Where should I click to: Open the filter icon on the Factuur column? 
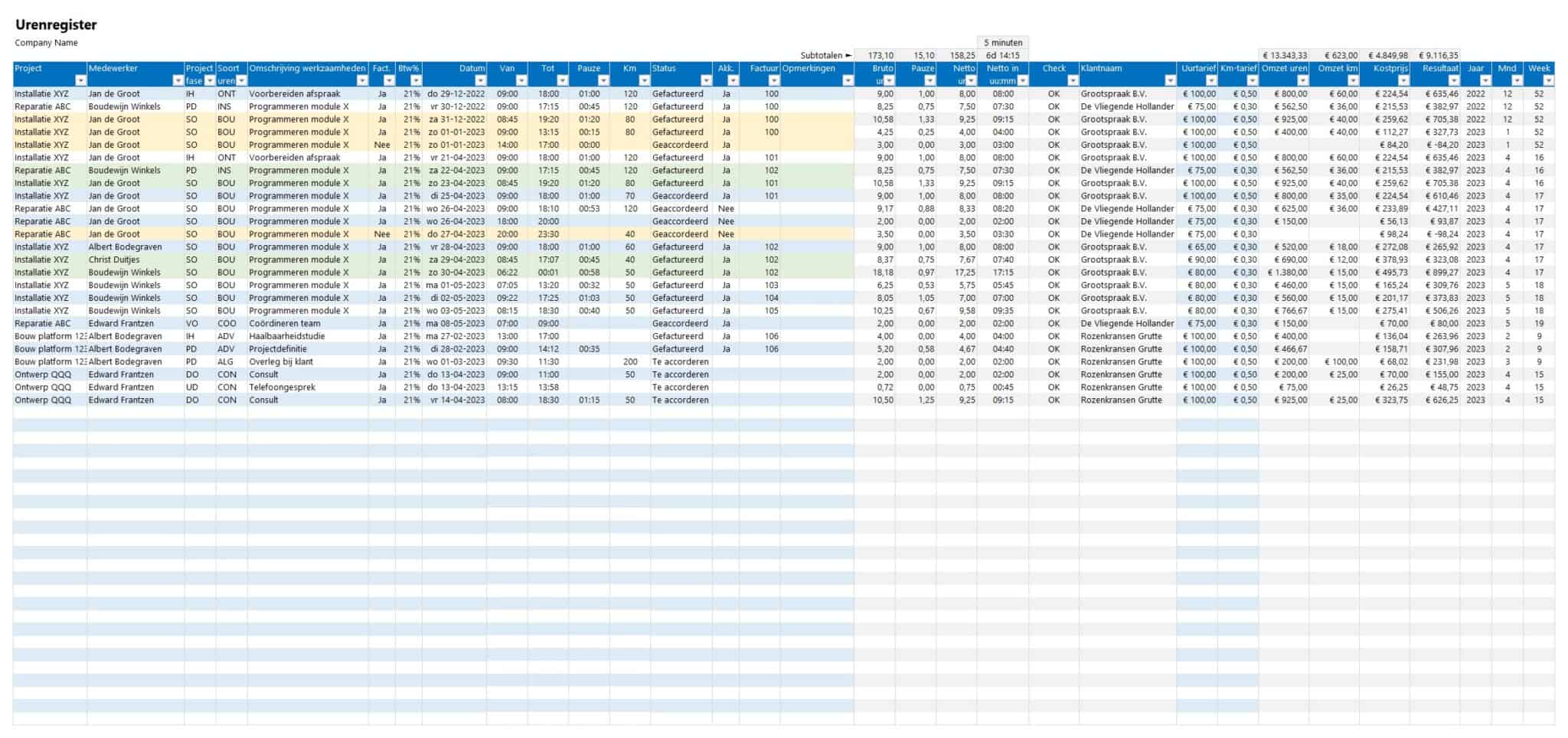click(x=773, y=81)
